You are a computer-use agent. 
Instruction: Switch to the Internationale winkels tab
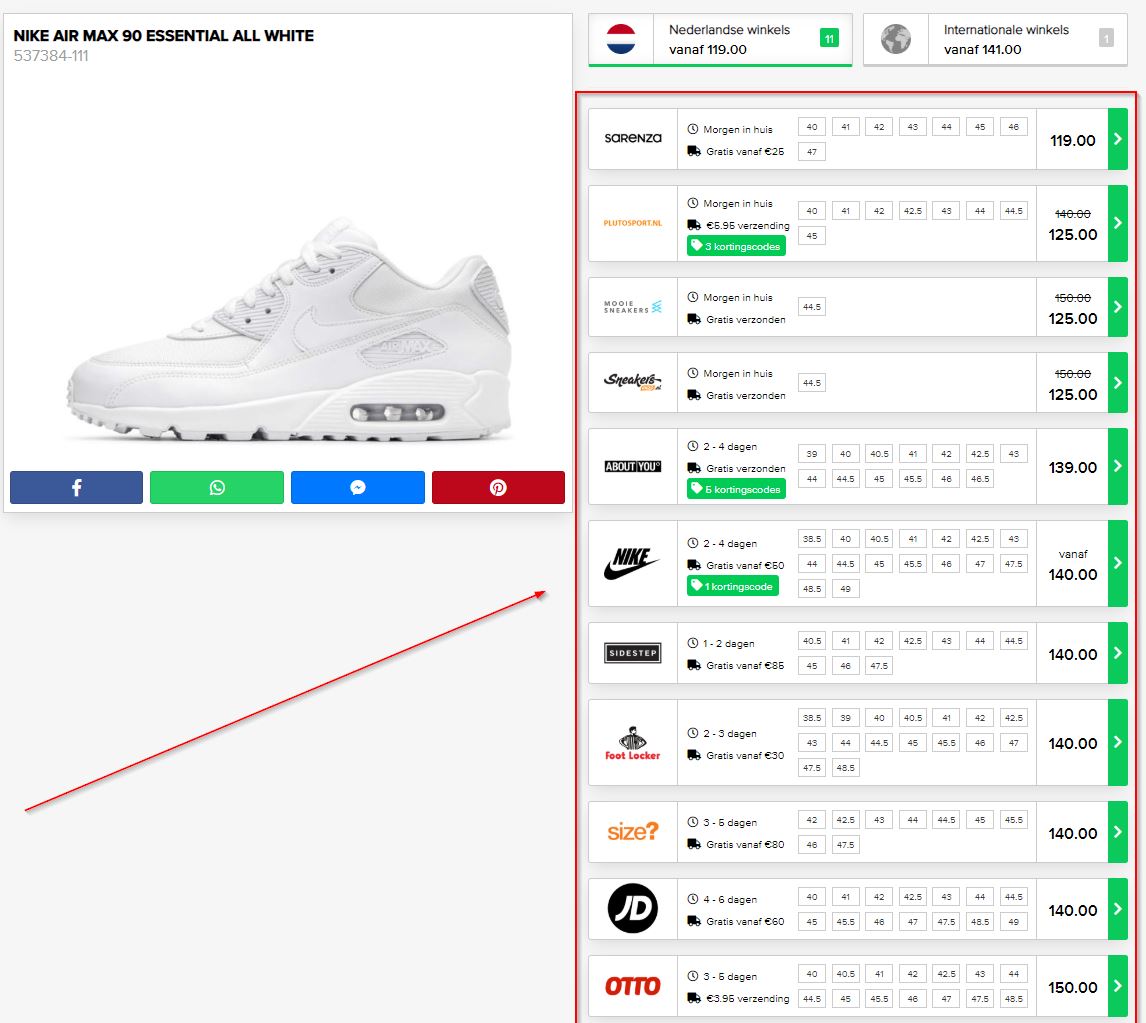click(x=995, y=39)
